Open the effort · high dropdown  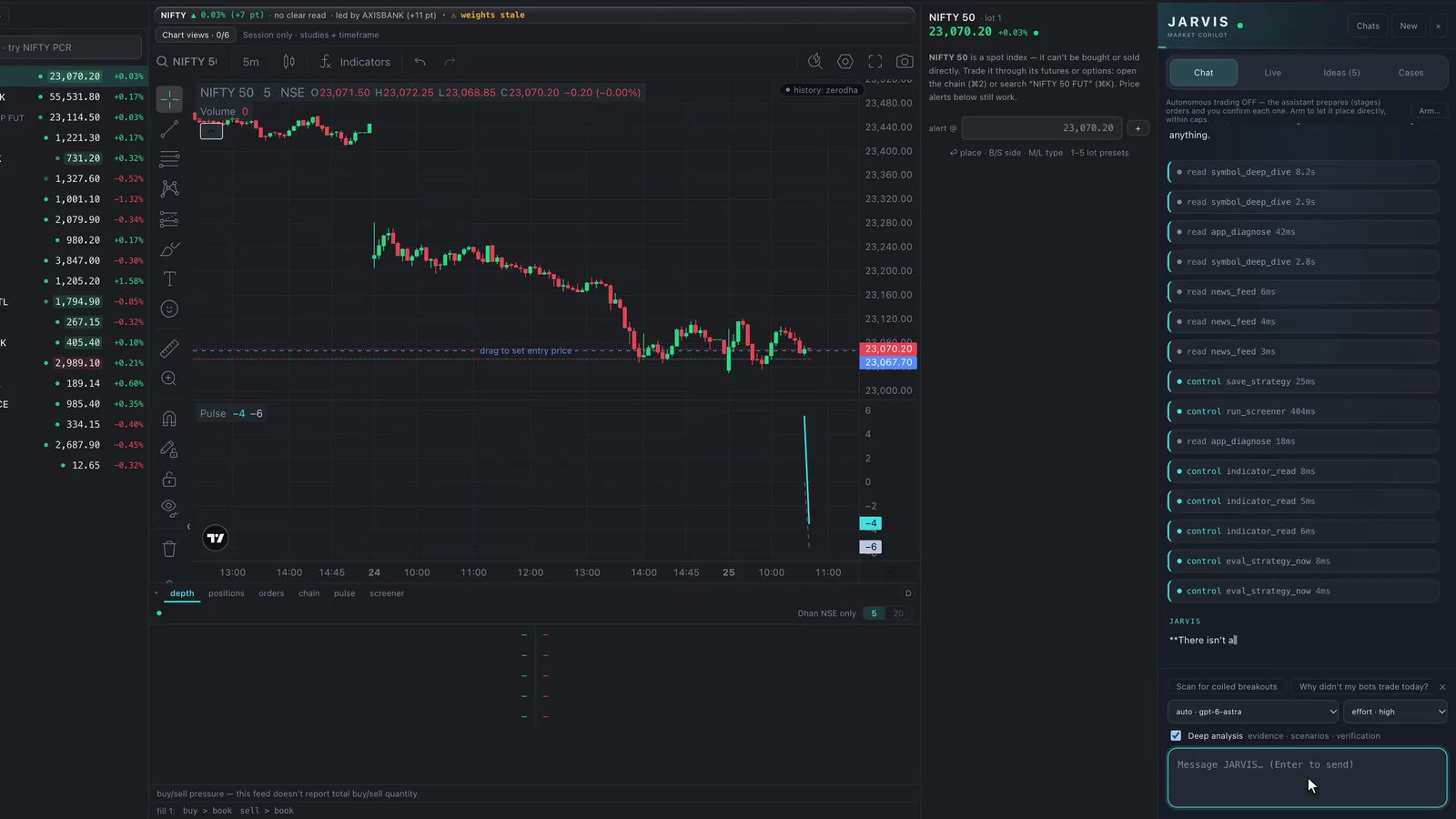[x=1395, y=712]
